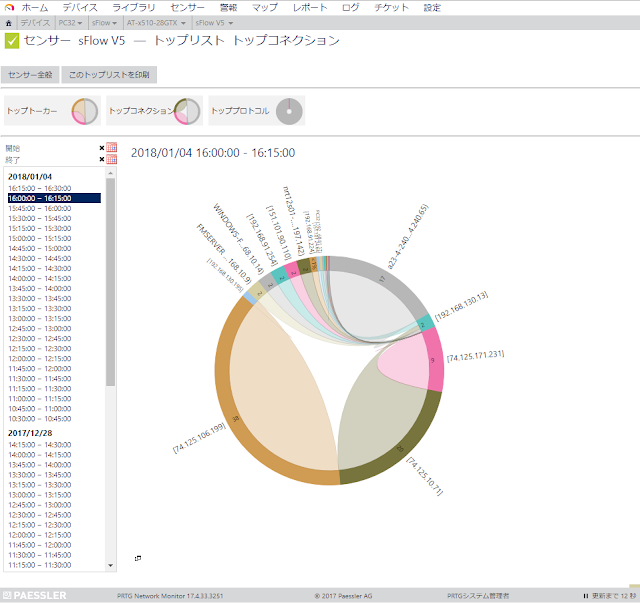Open the end date calendar picker

[x=111, y=159]
